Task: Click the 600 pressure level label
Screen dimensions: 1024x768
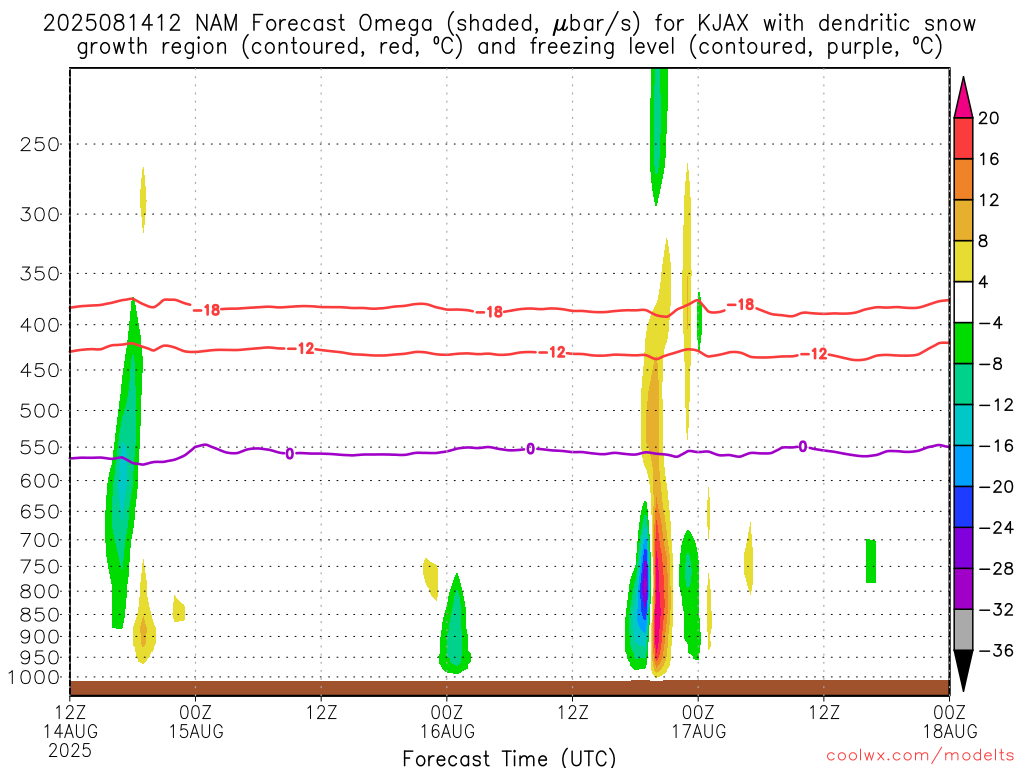Action: tap(40, 481)
